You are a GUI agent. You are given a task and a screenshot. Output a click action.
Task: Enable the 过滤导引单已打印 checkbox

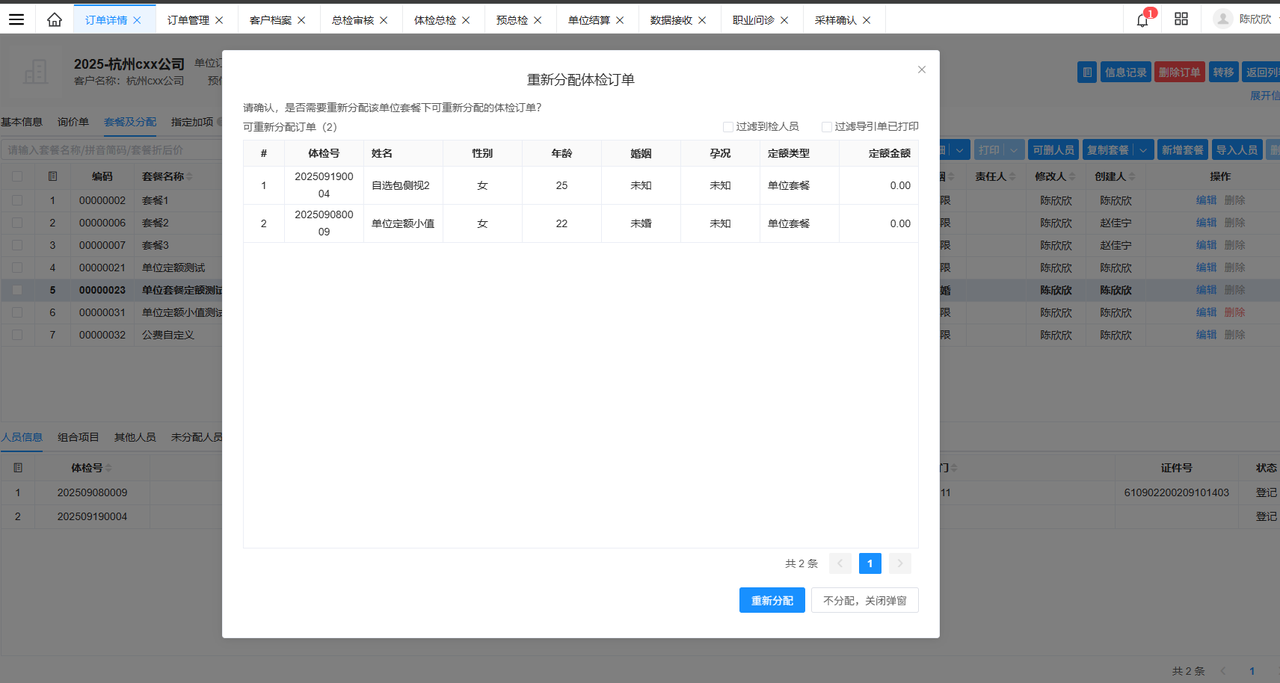point(827,127)
